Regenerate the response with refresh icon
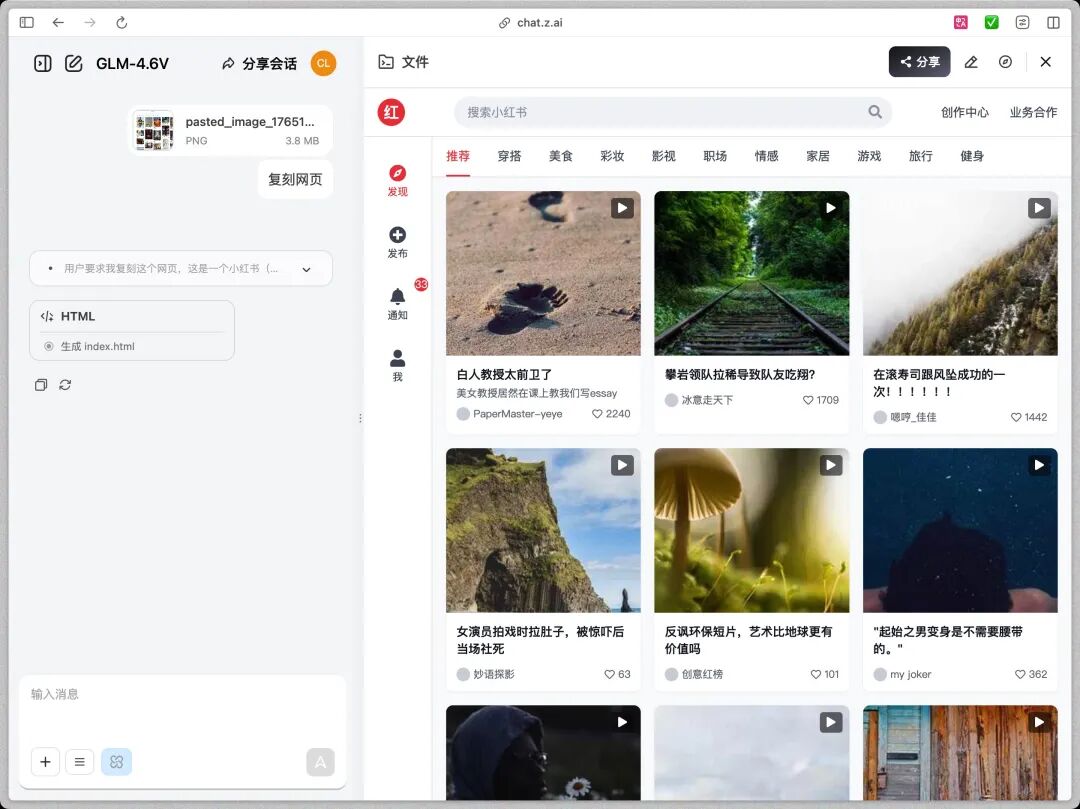 click(65, 385)
